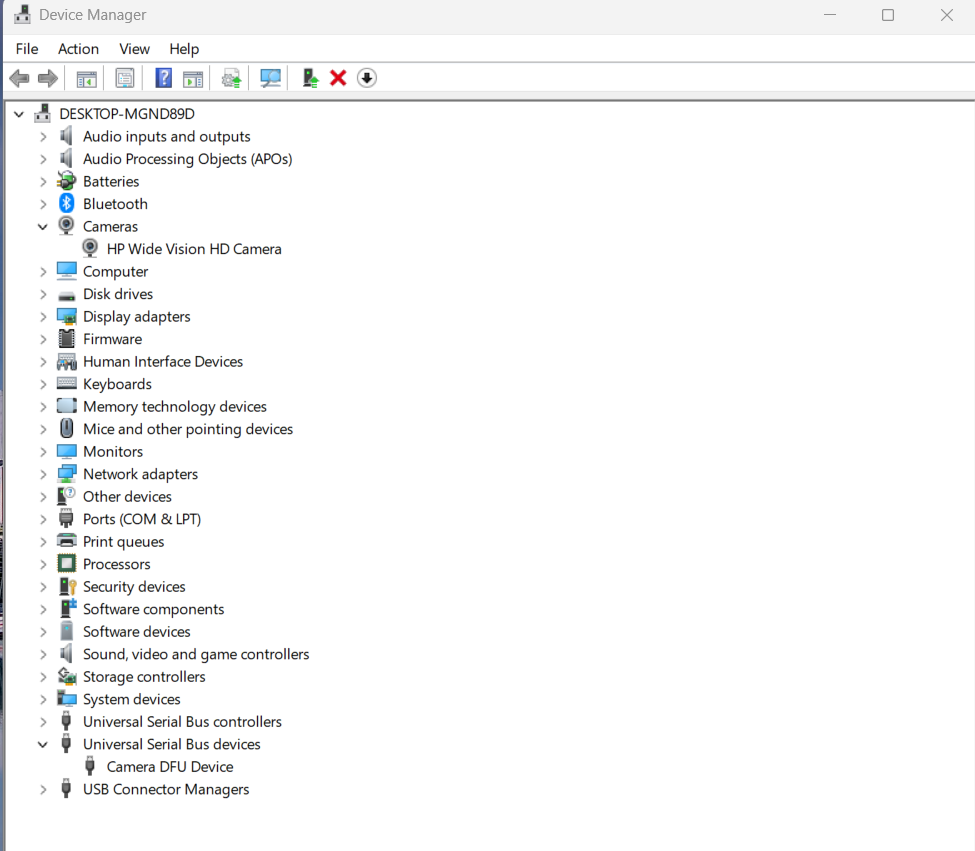This screenshot has width=975, height=851.
Task: Click Scan for hardware changes icon
Action: click(x=270, y=78)
